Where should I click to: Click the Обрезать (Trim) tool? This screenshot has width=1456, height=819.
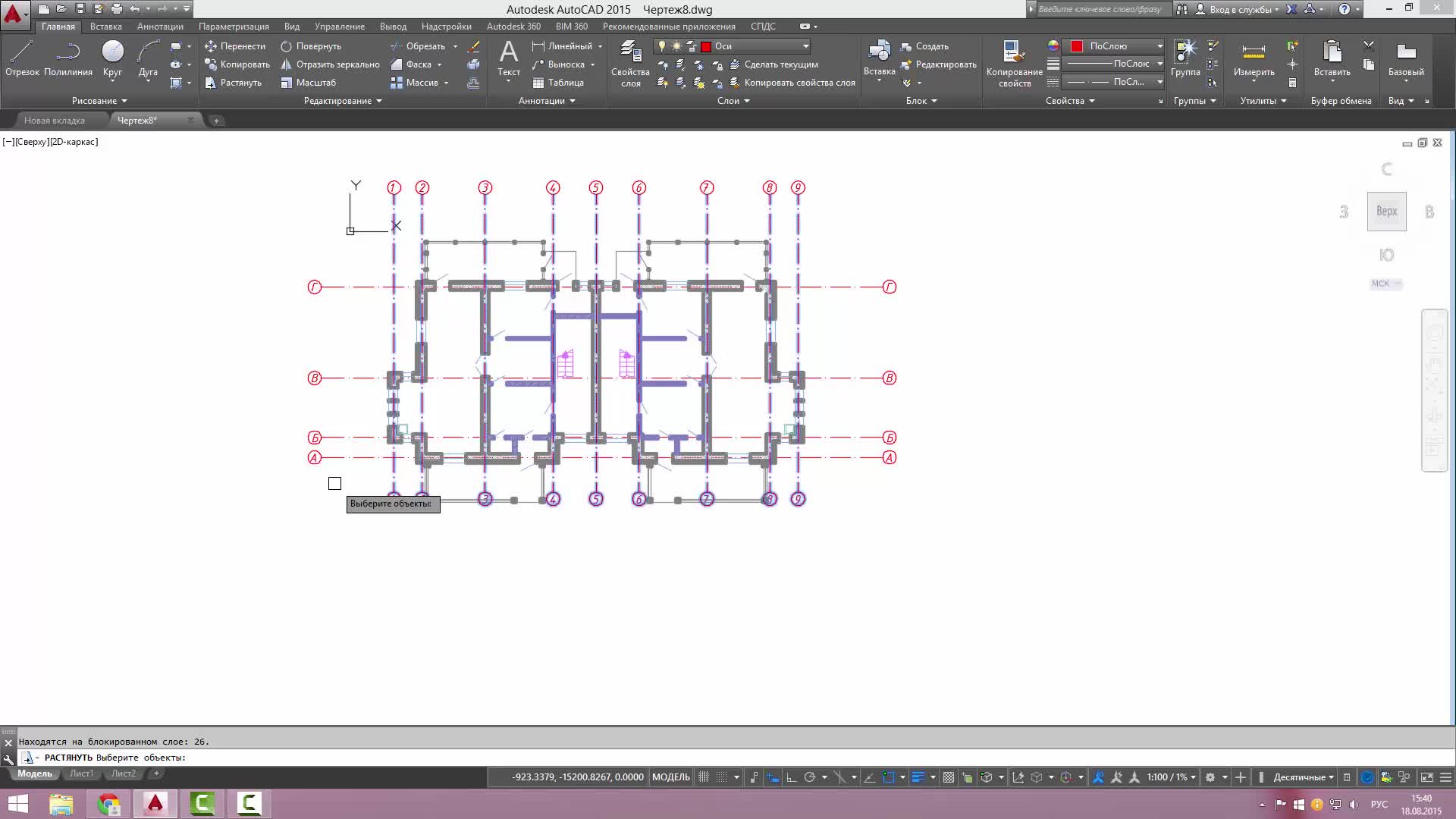coord(418,46)
